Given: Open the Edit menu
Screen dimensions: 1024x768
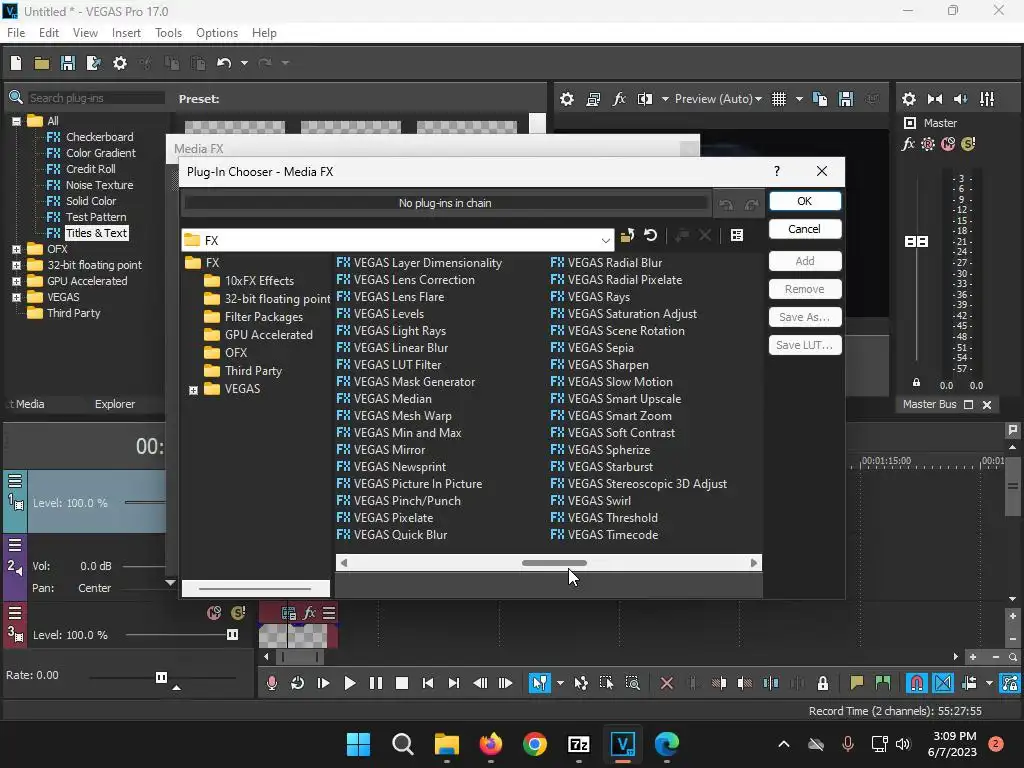Looking at the screenshot, I should pos(49,33).
